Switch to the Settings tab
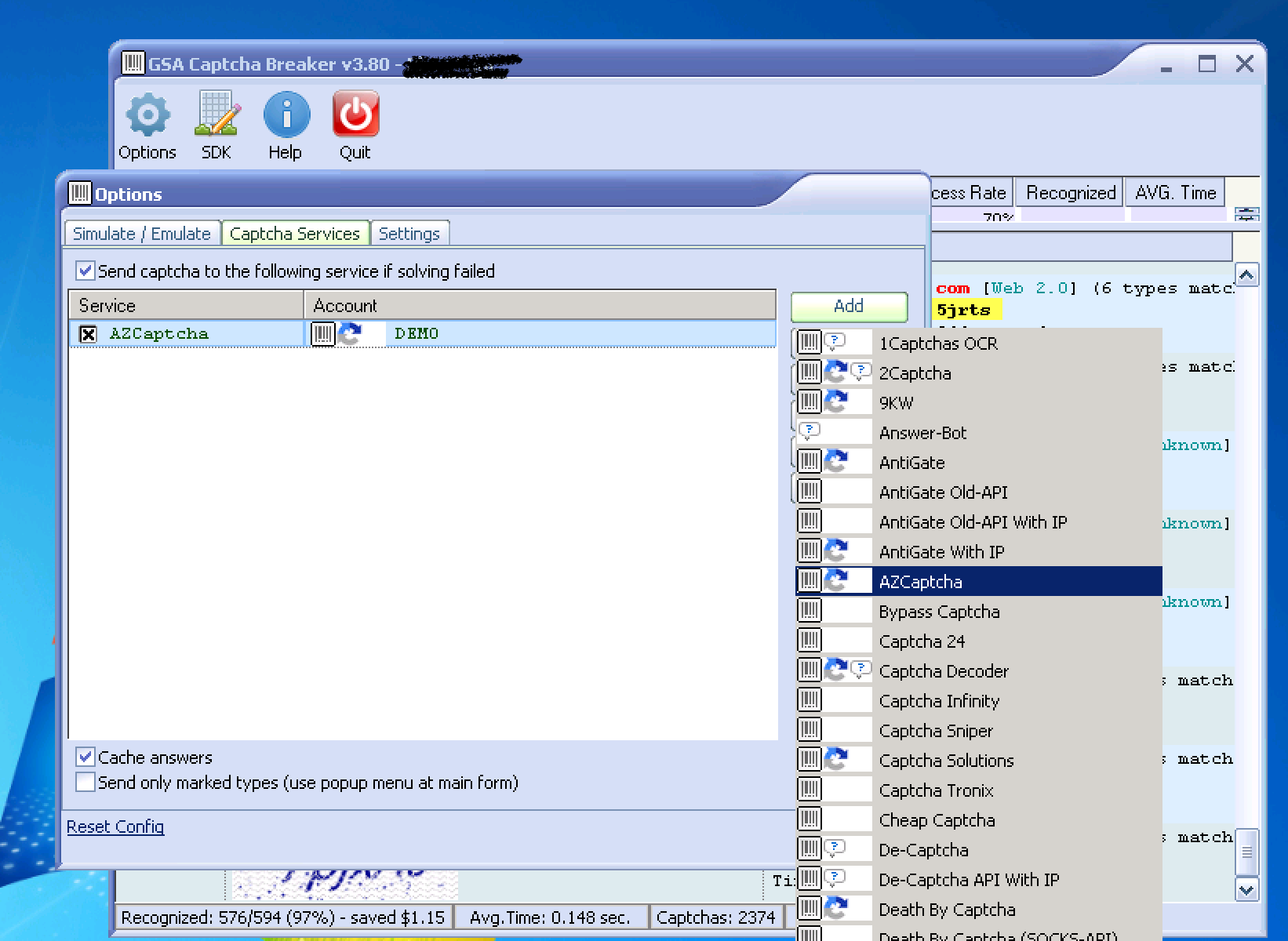 point(409,234)
